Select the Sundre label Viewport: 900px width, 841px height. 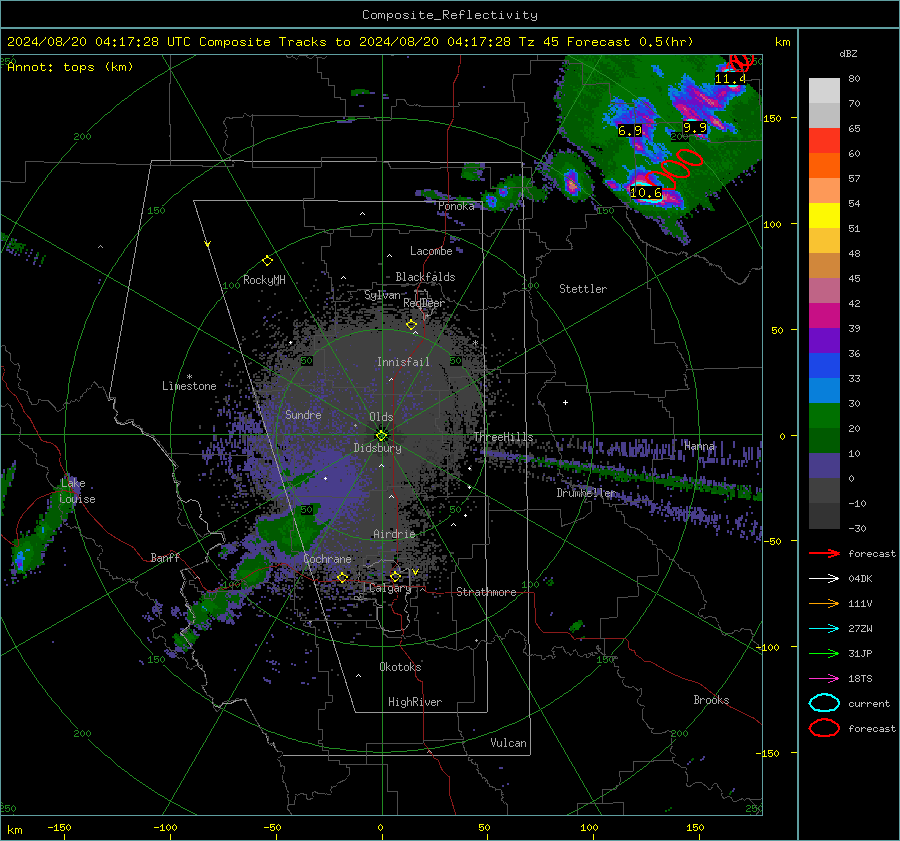click(x=303, y=414)
